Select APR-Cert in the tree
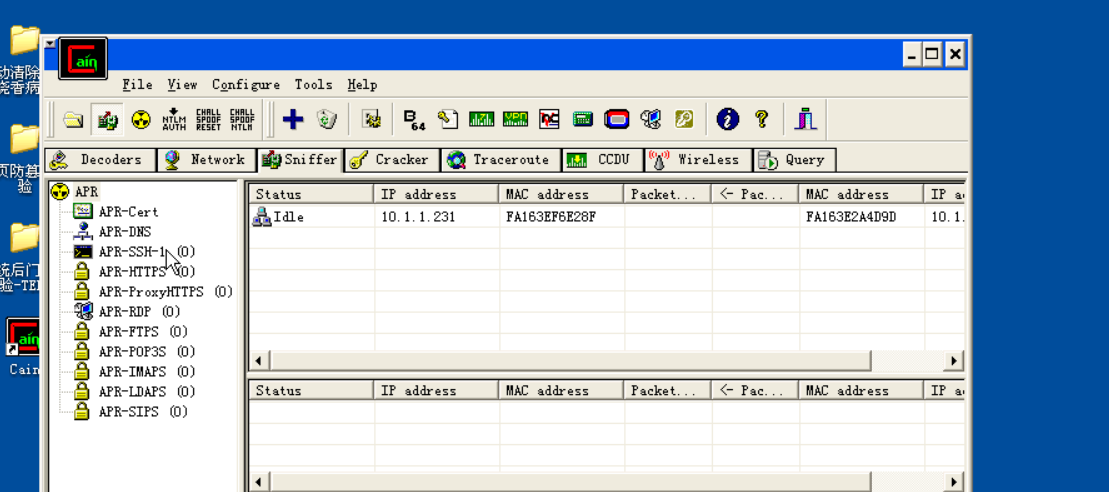The width and height of the screenshot is (1109, 492). point(128,211)
